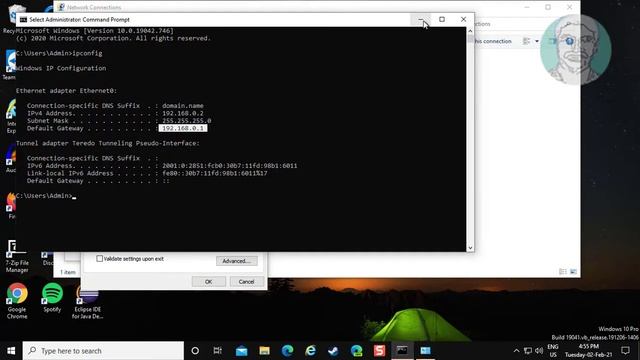The width and height of the screenshot is (640, 360).
Task: Switch to Network Connections taskbar item
Action: point(425,351)
